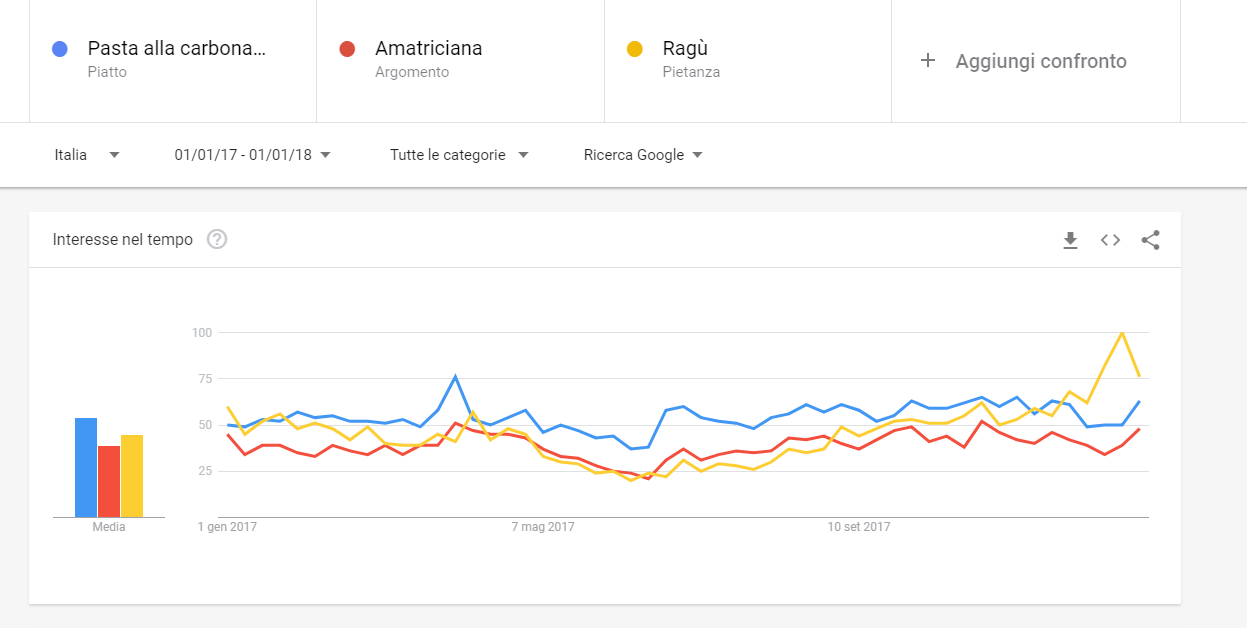Open help icon next to Interesse nel tempo

coord(217,240)
